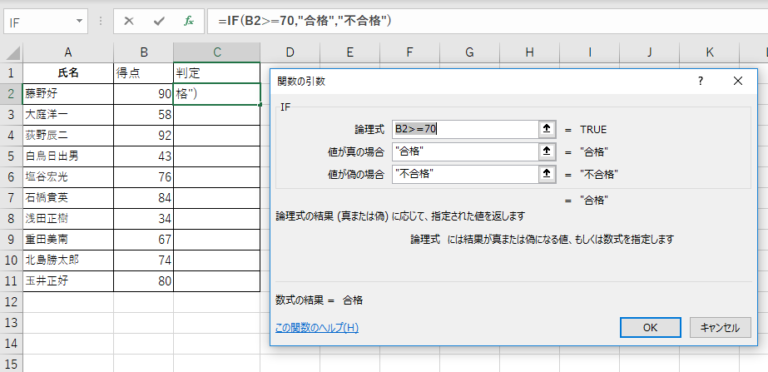Image resolution: width=768 pixels, height=372 pixels.
Task: Select column H header
Action: coord(529,52)
